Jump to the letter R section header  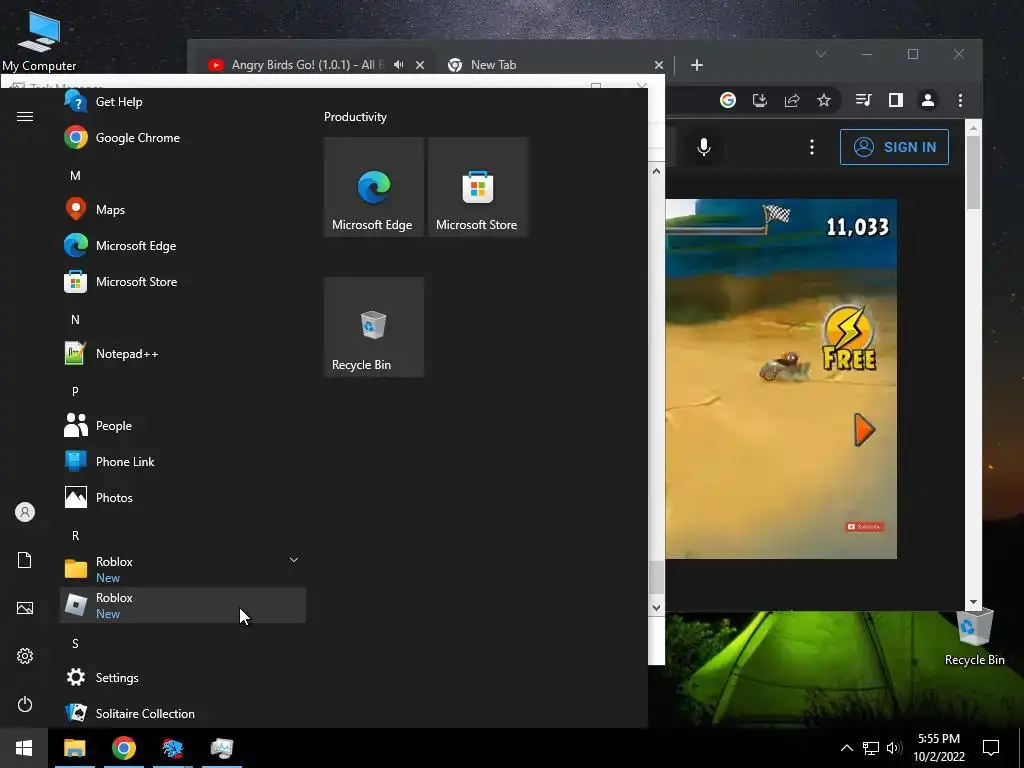tap(75, 536)
